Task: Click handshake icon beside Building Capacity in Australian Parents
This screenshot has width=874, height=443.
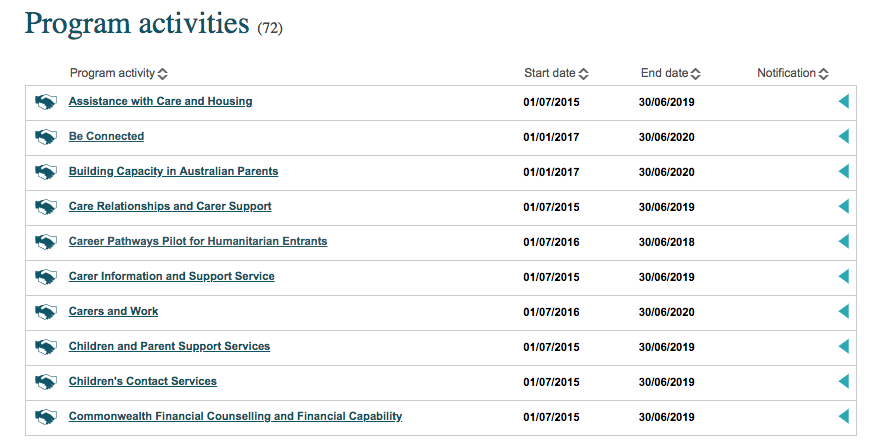Action: [46, 172]
